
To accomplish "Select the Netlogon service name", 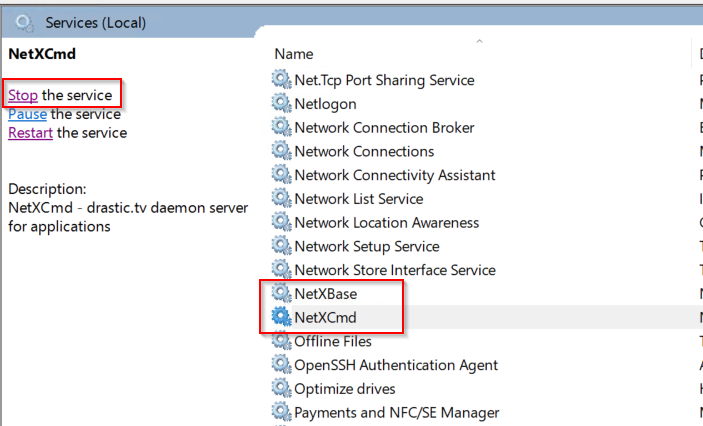I will coord(325,104).
